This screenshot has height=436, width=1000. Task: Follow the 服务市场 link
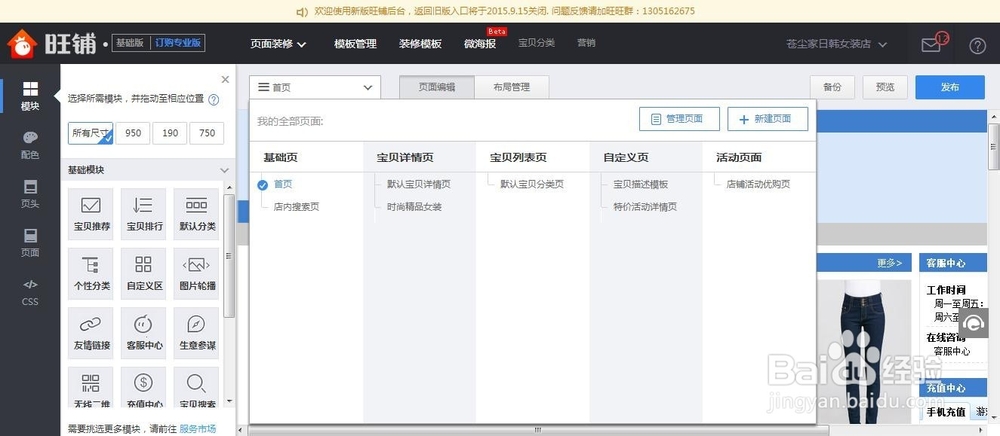(x=198, y=428)
